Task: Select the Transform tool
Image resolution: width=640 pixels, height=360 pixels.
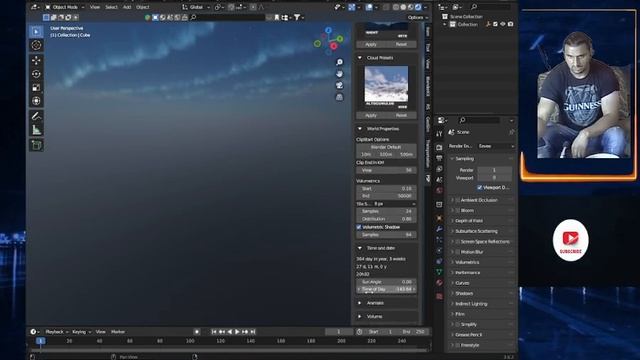Action: click(36, 101)
